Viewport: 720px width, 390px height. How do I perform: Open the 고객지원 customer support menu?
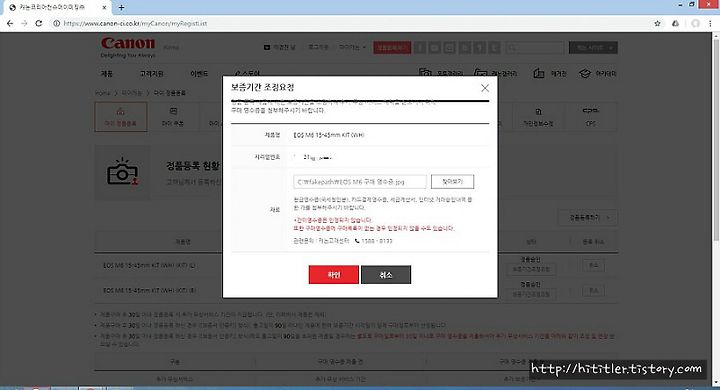tap(151, 73)
